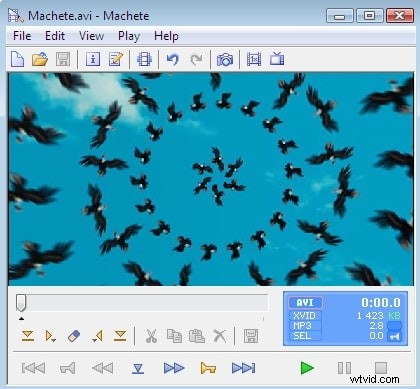The height and width of the screenshot is (389, 420).
Task: Click the video preview of flying eagles
Action: tap(211, 179)
